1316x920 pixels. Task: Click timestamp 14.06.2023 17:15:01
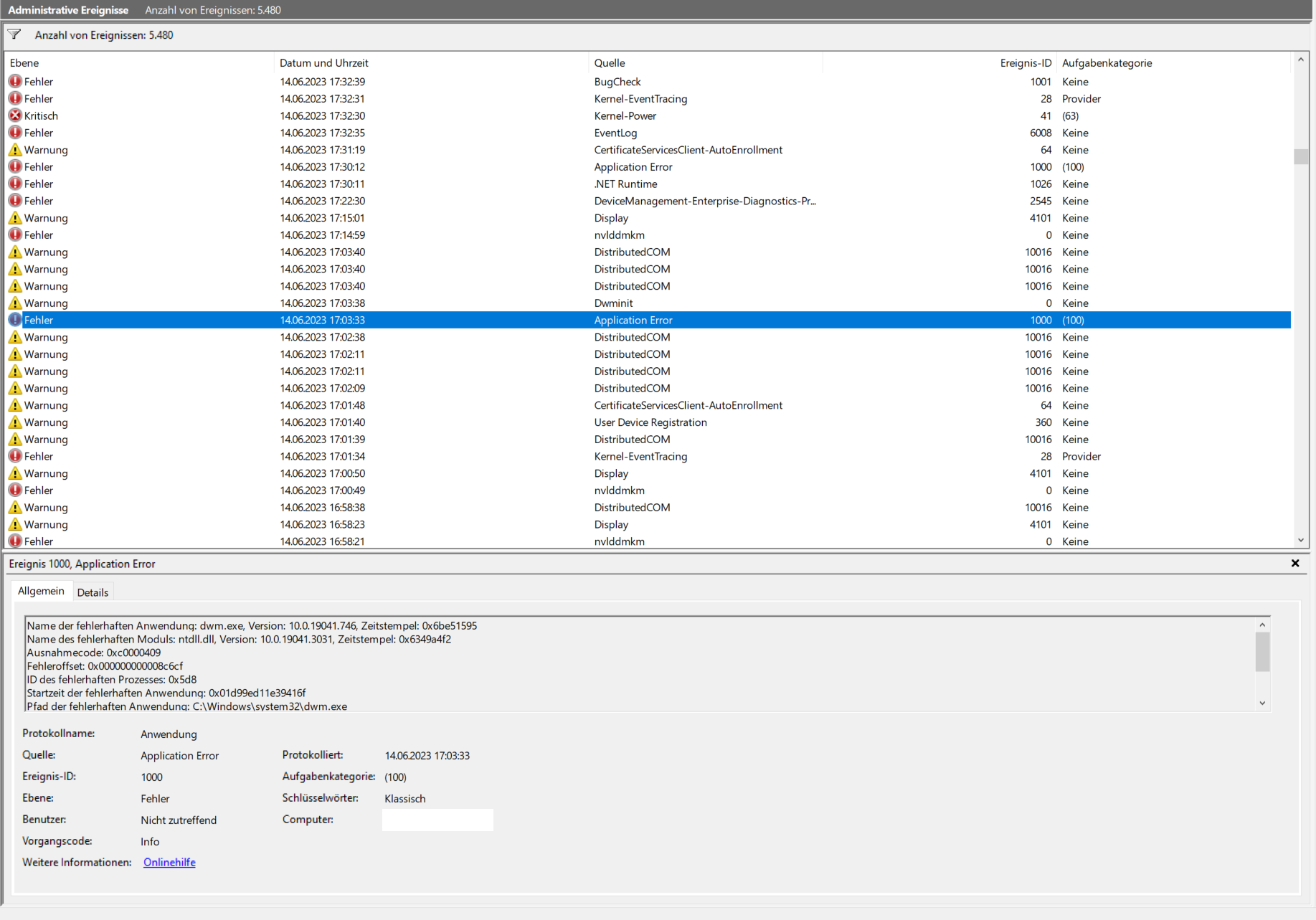323,218
